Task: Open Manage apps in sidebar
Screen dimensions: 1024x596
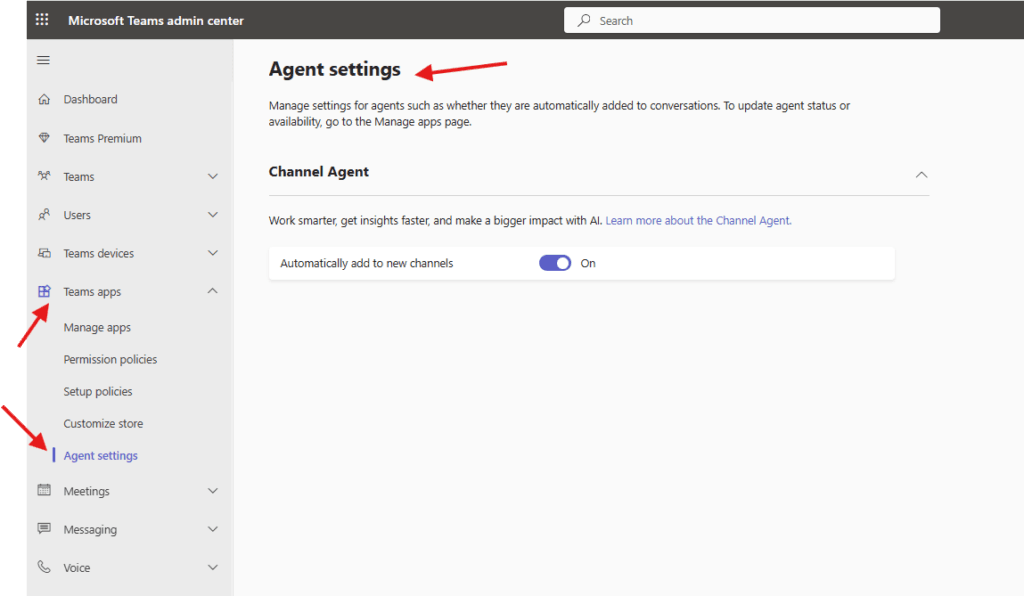Action: [97, 328]
